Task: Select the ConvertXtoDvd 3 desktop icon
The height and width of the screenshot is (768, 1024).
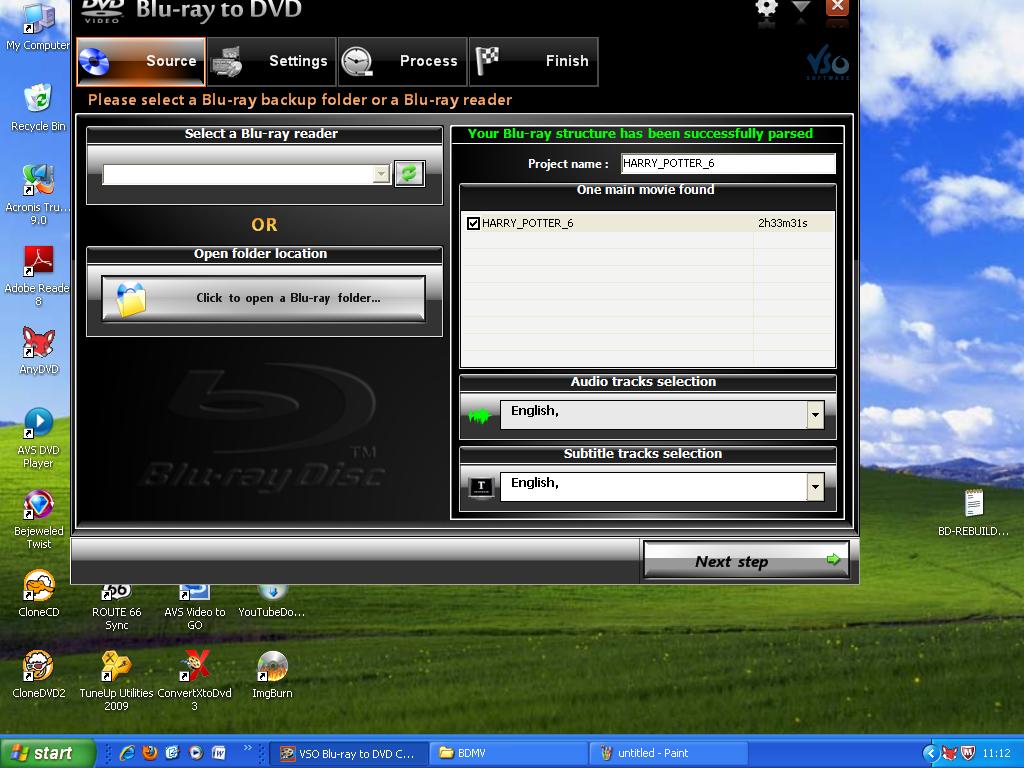Action: coord(195,680)
